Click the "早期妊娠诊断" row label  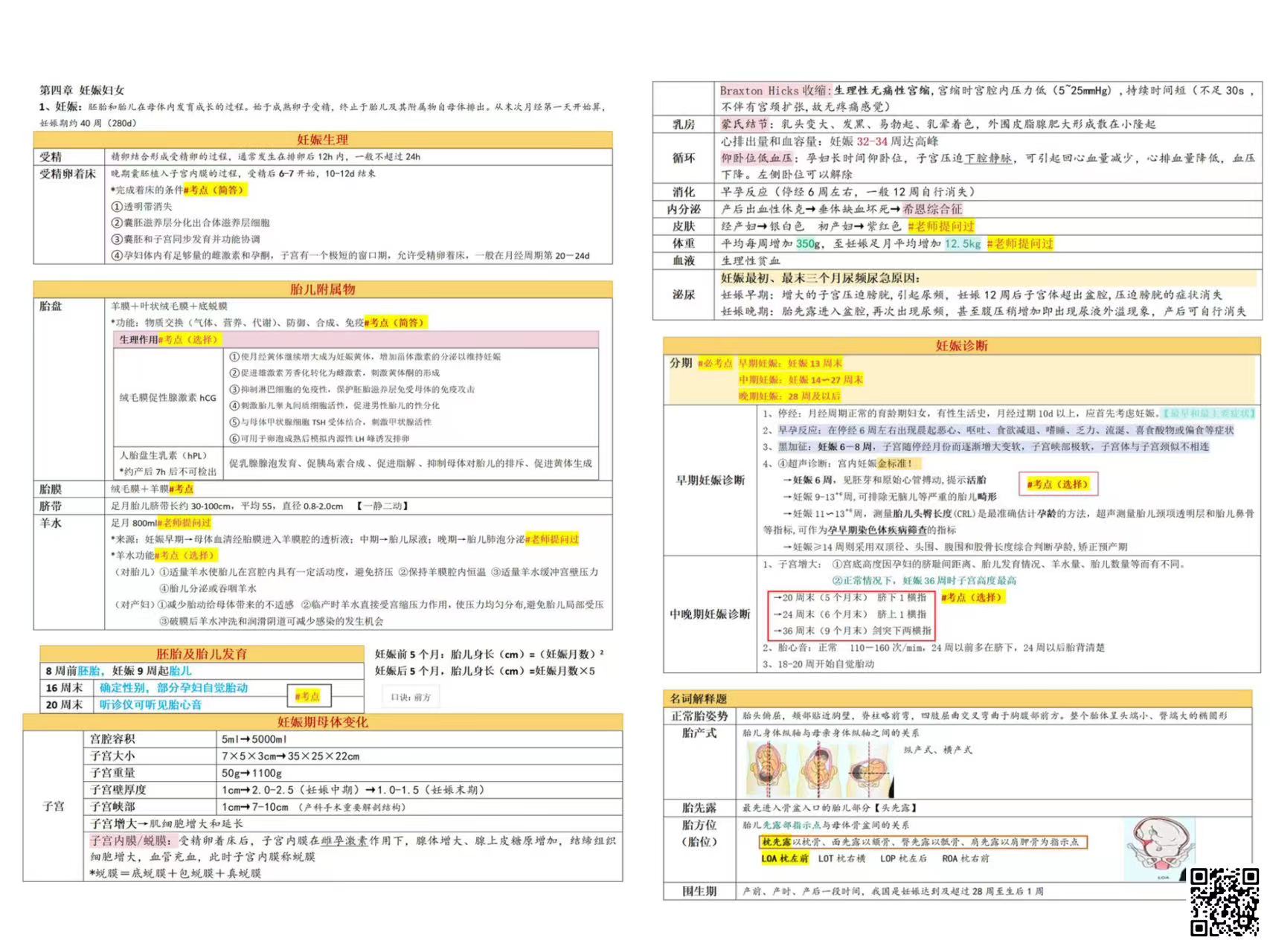(x=710, y=480)
